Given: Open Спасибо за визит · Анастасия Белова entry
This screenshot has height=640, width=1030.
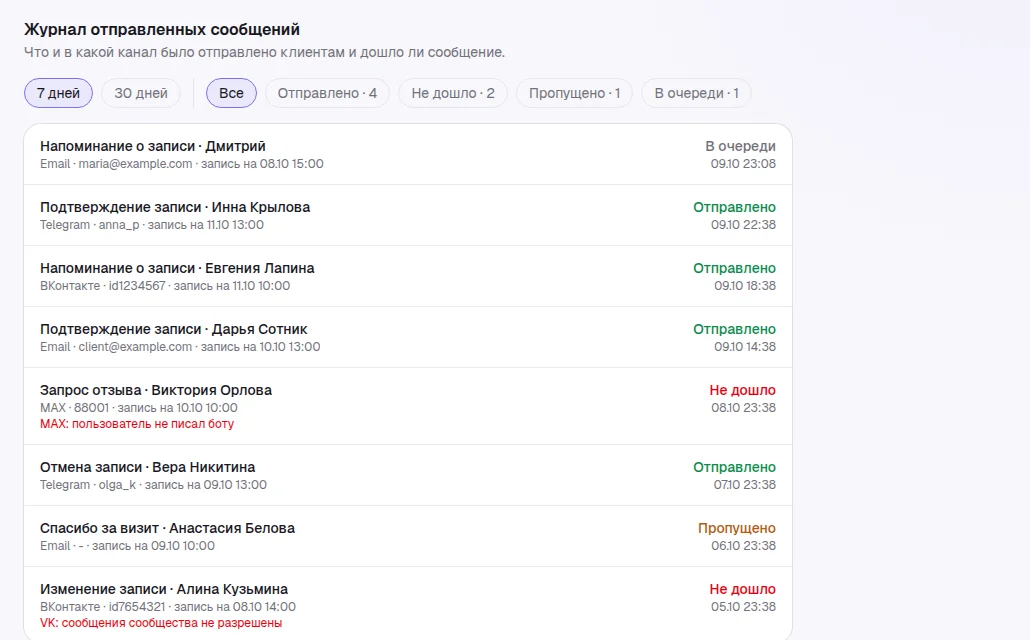Looking at the screenshot, I should tap(408, 537).
